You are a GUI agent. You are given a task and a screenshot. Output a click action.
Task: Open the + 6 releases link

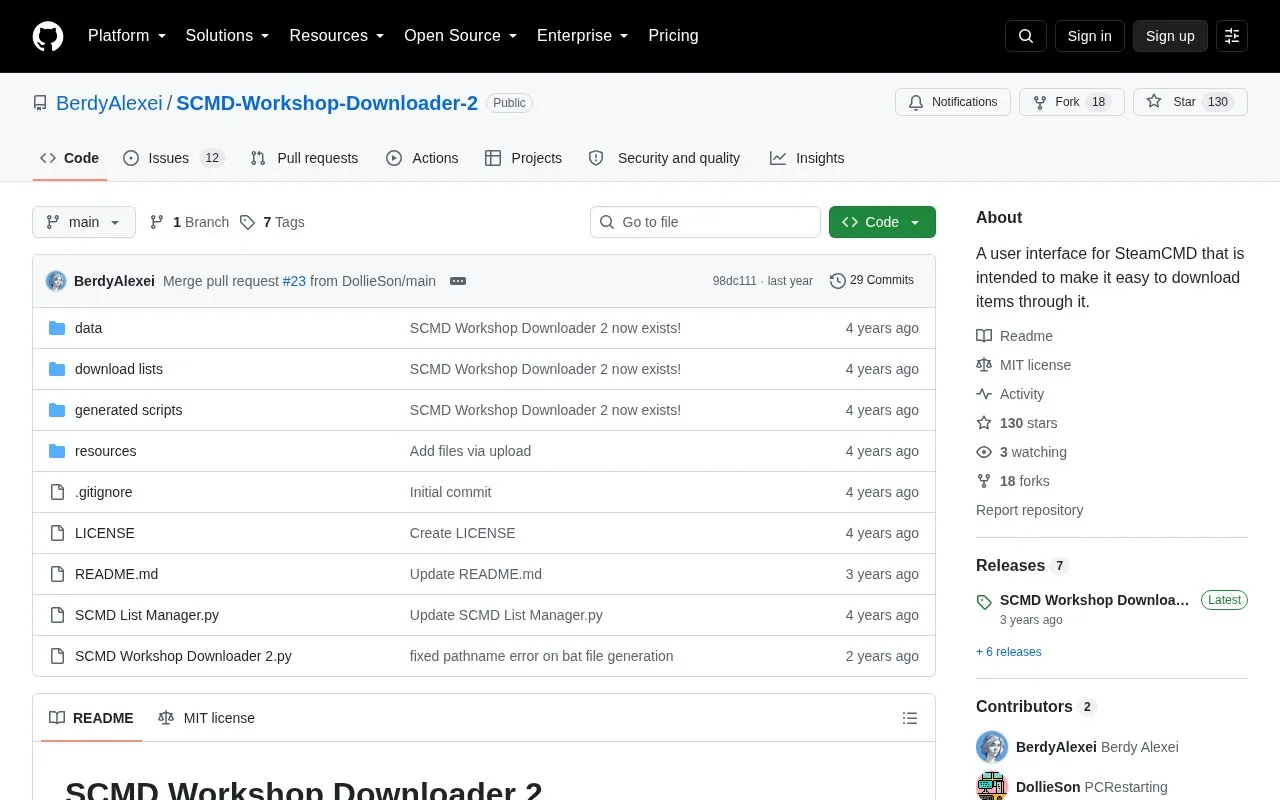1008,652
